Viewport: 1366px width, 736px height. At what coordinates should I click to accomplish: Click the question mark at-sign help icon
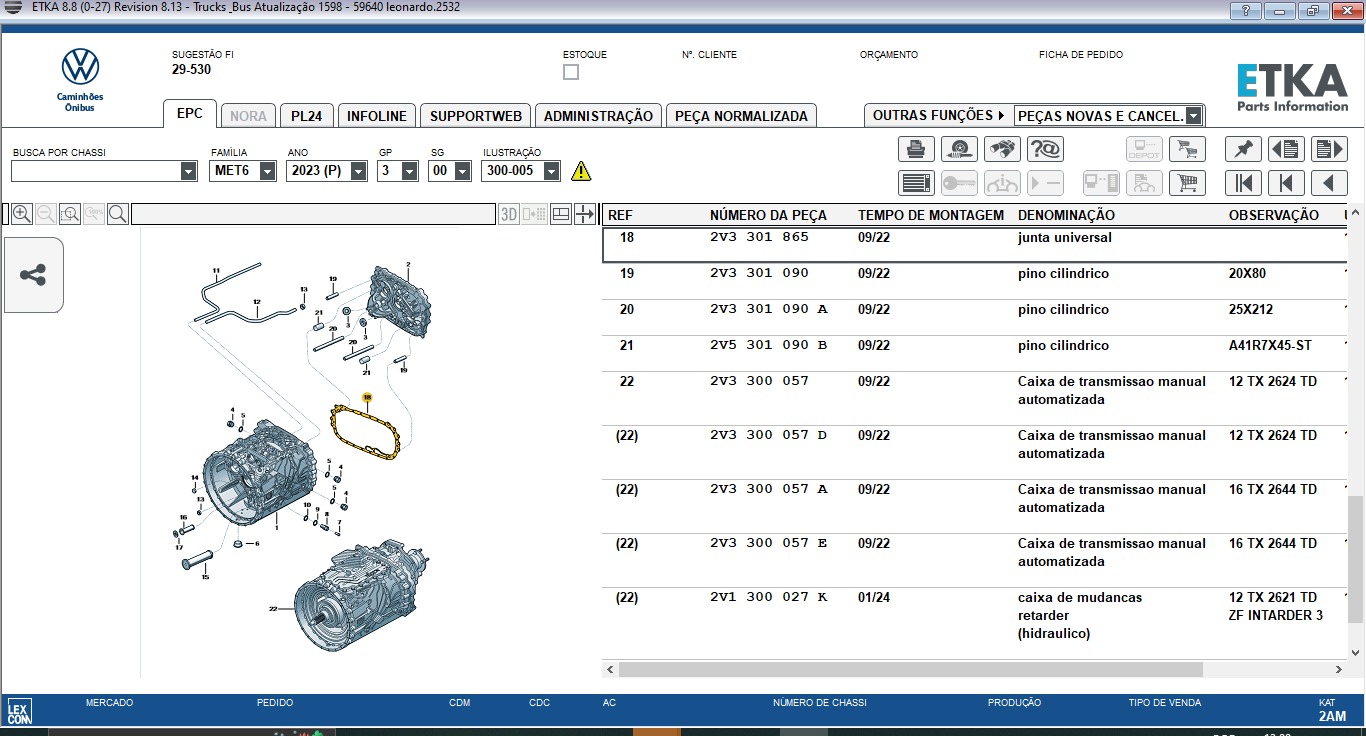(x=1045, y=149)
